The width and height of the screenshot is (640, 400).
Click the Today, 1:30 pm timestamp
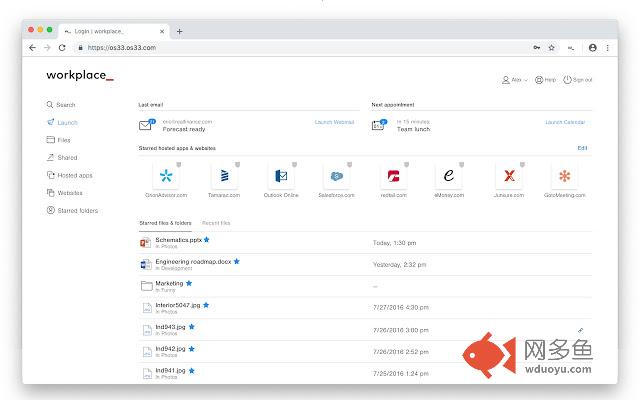[394, 243]
